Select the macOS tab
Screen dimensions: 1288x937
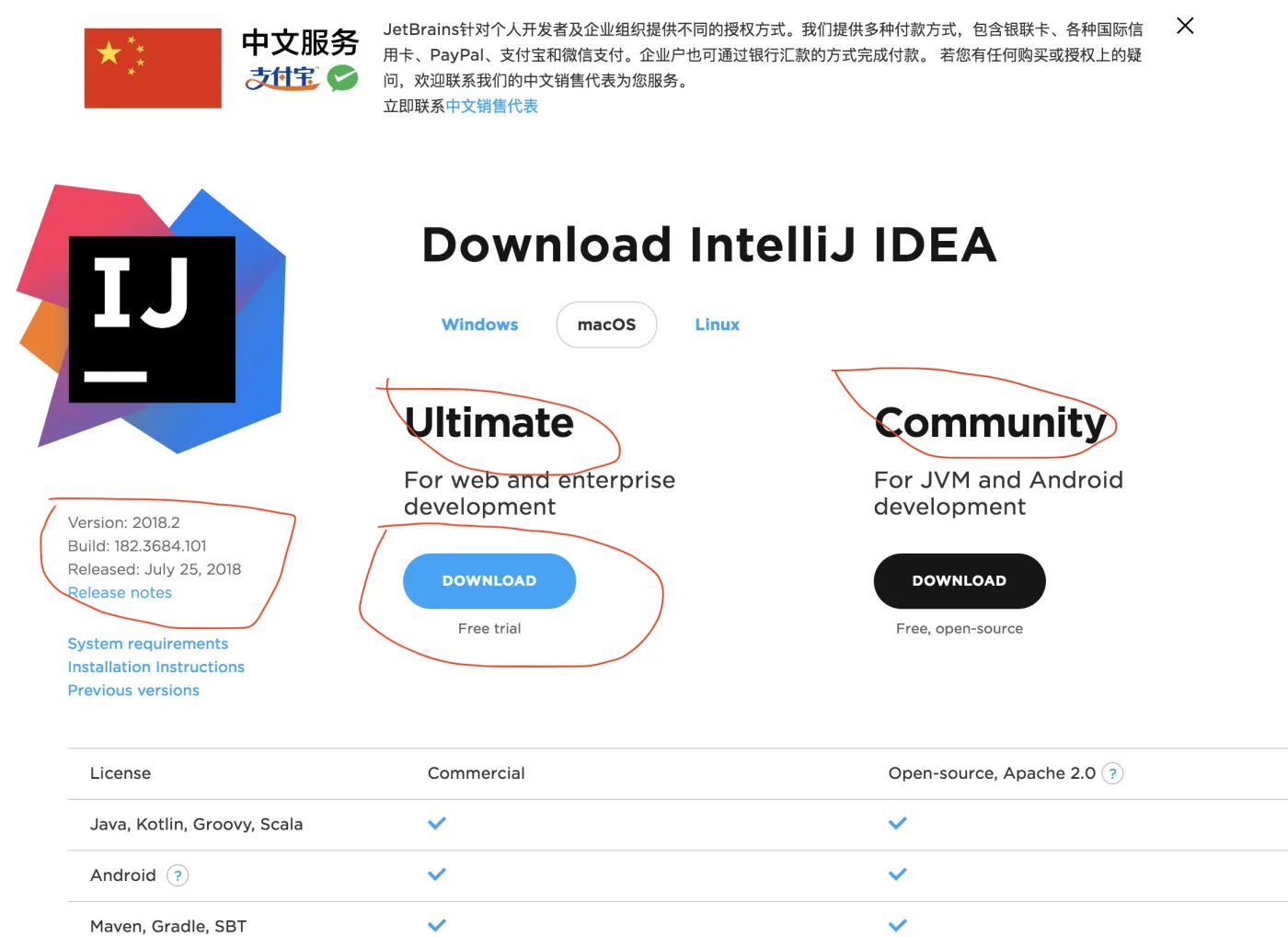606,325
